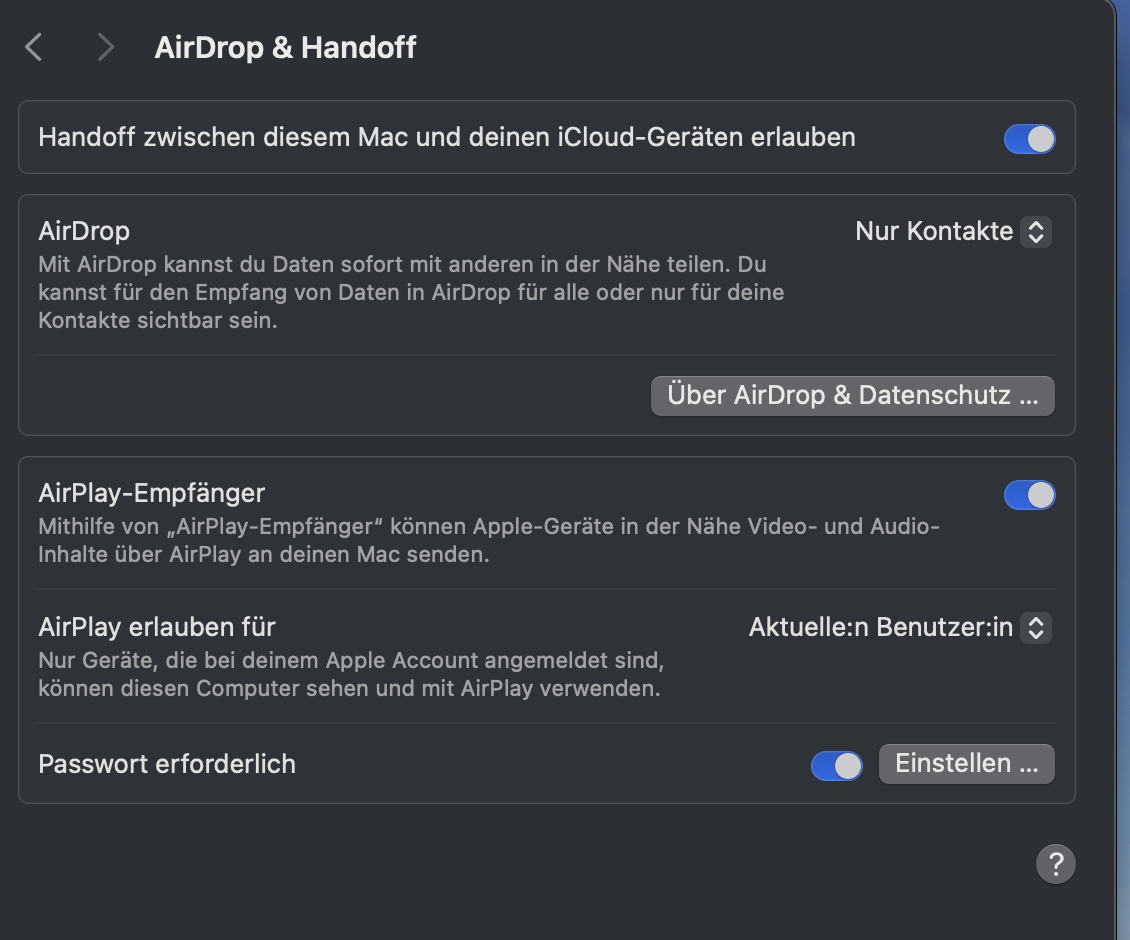Turn off the AirPlay-Empfänger switch
This screenshot has height=940, width=1130.
click(x=1029, y=494)
